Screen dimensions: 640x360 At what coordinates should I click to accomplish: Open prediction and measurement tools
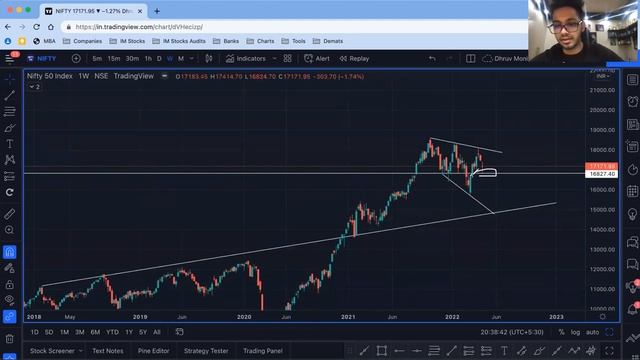10,176
